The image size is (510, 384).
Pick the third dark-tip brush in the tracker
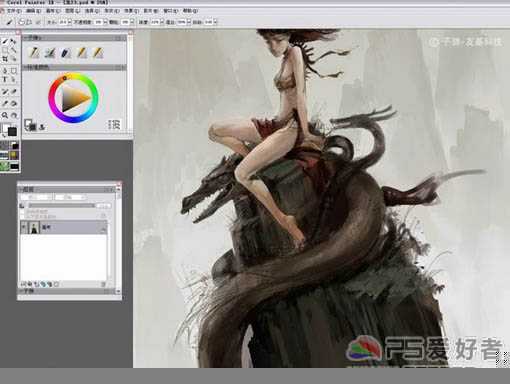pos(66,53)
